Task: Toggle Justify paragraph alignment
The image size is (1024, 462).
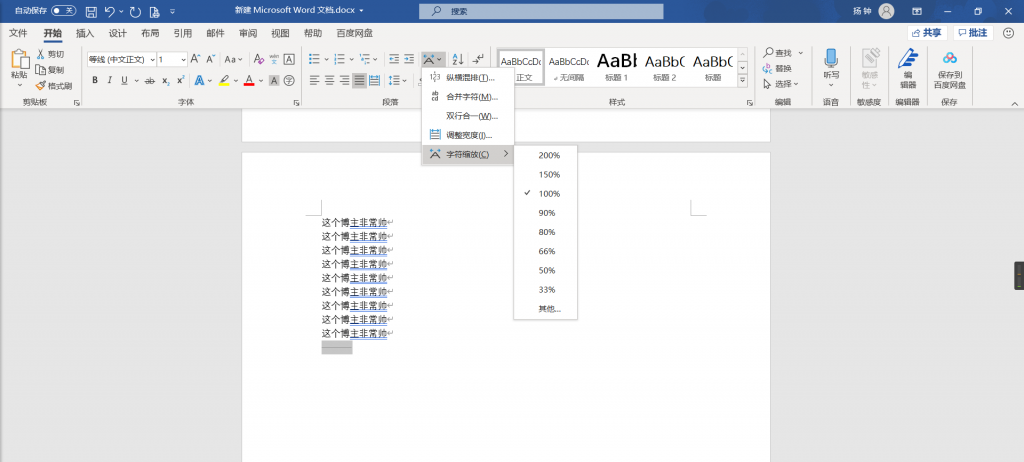Action: pos(359,80)
